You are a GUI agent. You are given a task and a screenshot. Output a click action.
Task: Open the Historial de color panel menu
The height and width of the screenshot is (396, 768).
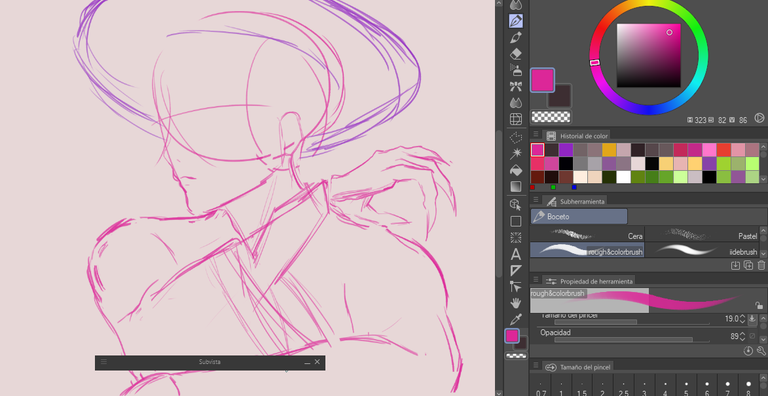[536, 134]
